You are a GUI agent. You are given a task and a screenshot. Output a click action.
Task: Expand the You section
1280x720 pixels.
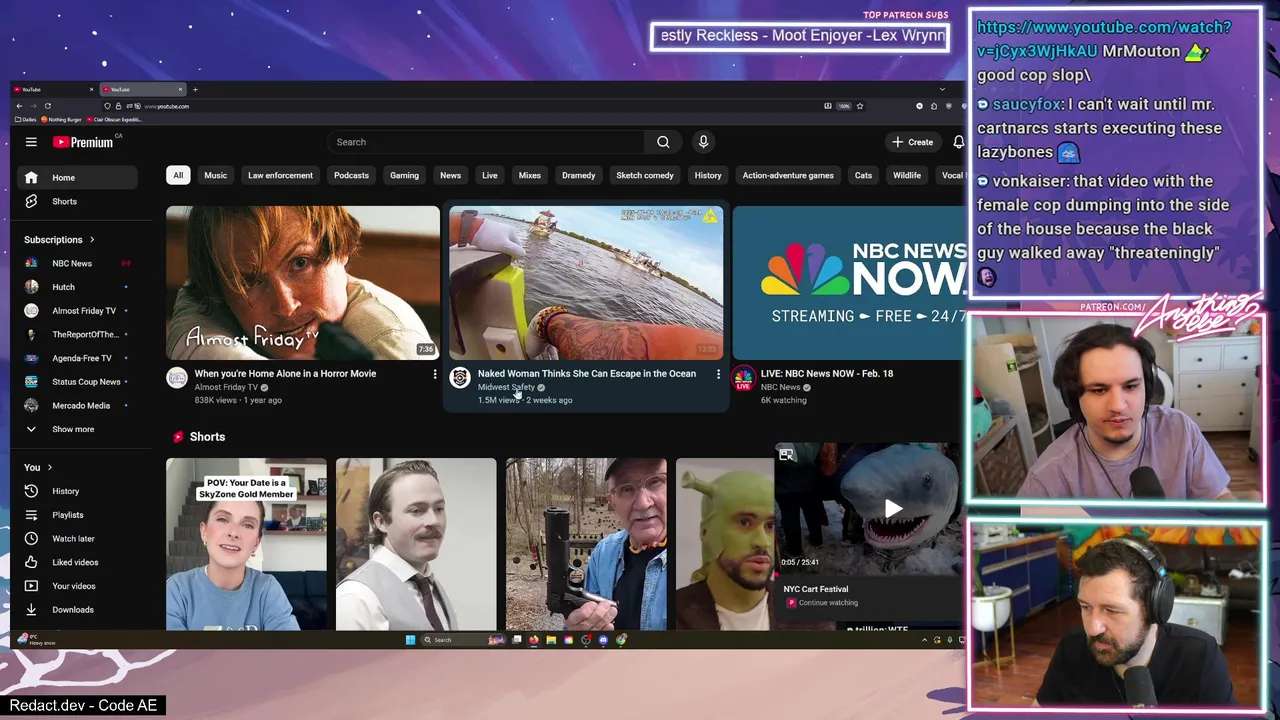click(x=38, y=467)
